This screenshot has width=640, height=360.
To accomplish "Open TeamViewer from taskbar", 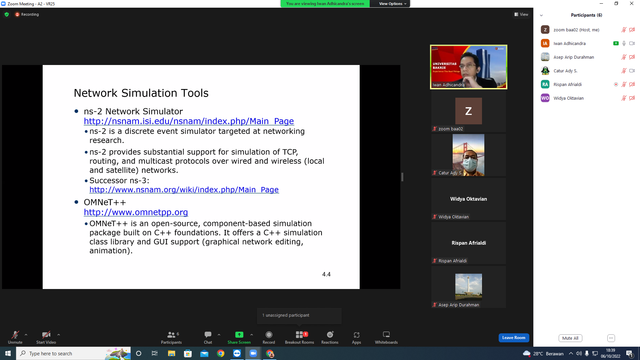I will (x=237, y=353).
